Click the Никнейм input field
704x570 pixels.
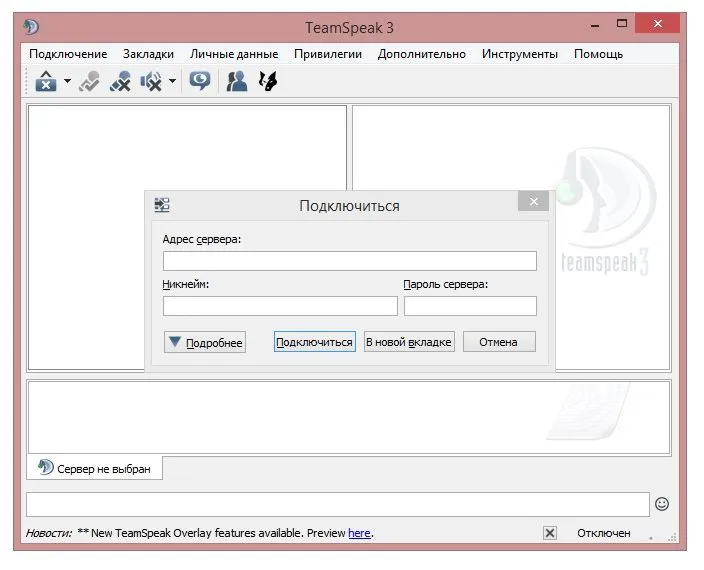coord(280,306)
